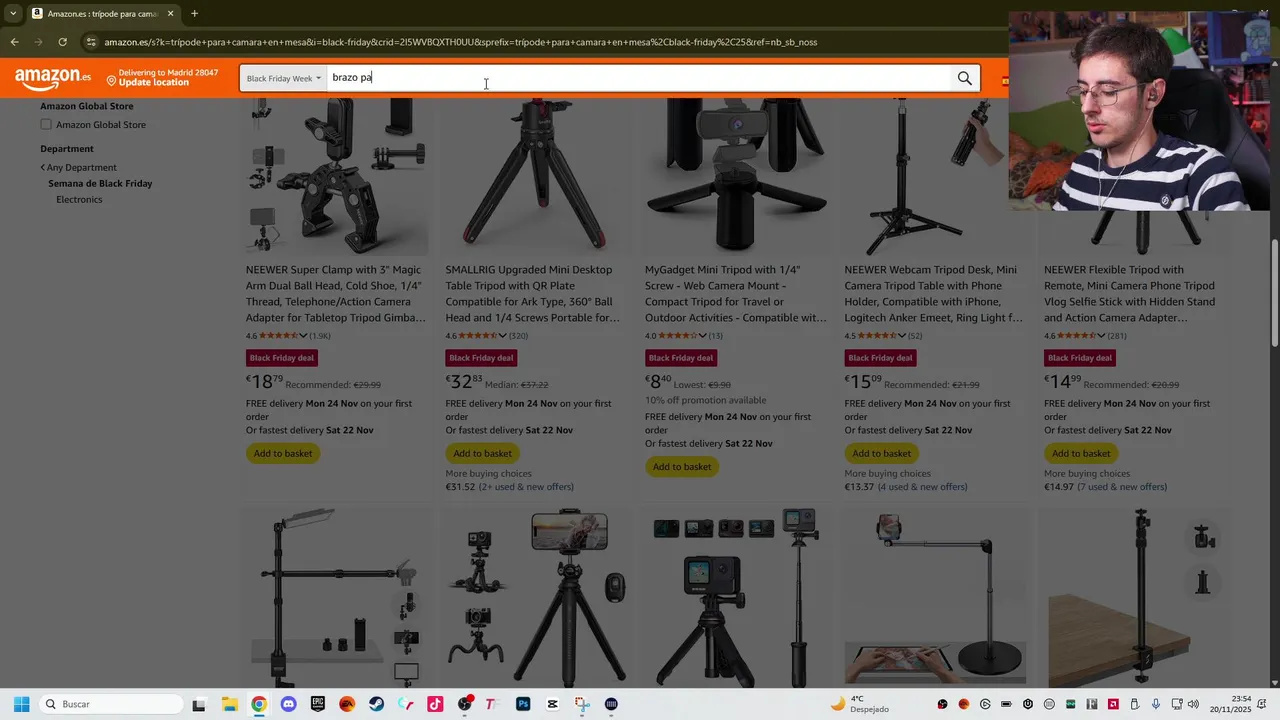This screenshot has height=720, width=1280.
Task: Open the SMALLRIG Upgraded Mini Desktop Tripod title
Action: (x=532, y=293)
